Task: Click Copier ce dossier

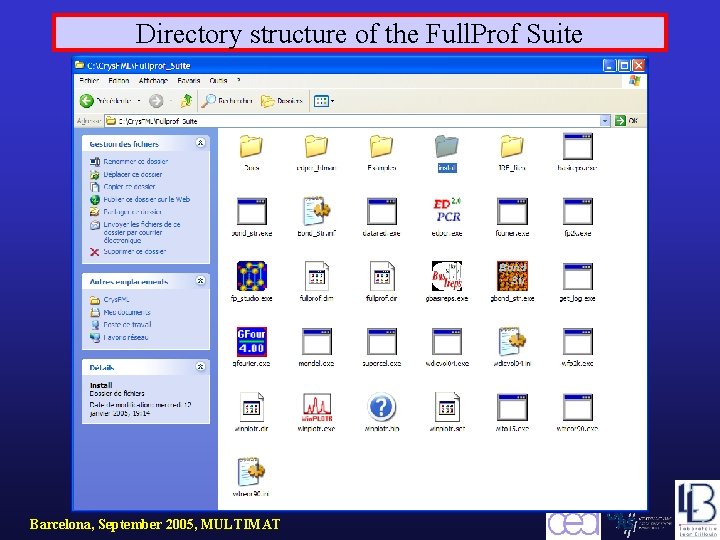Action: click(x=123, y=187)
